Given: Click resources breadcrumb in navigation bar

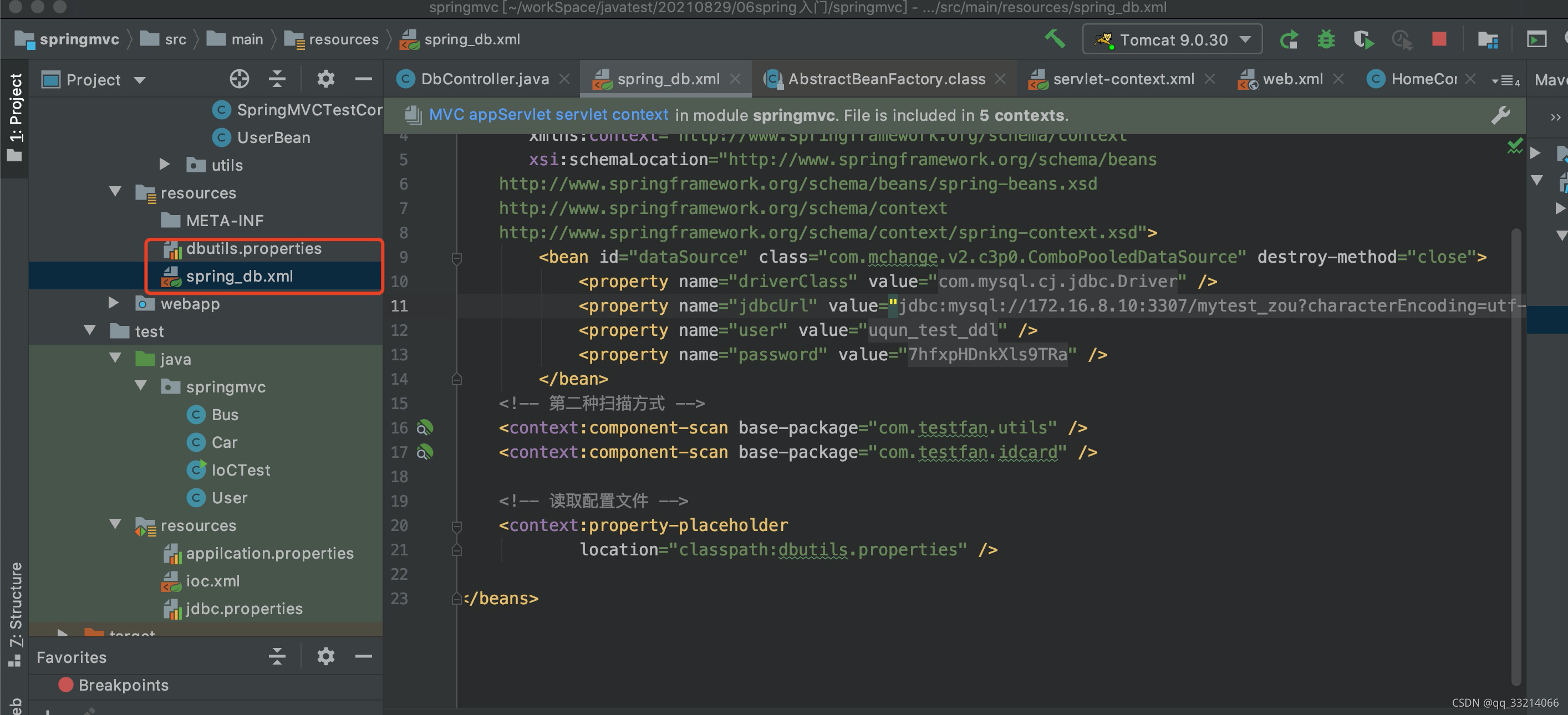Looking at the screenshot, I should pos(331,39).
